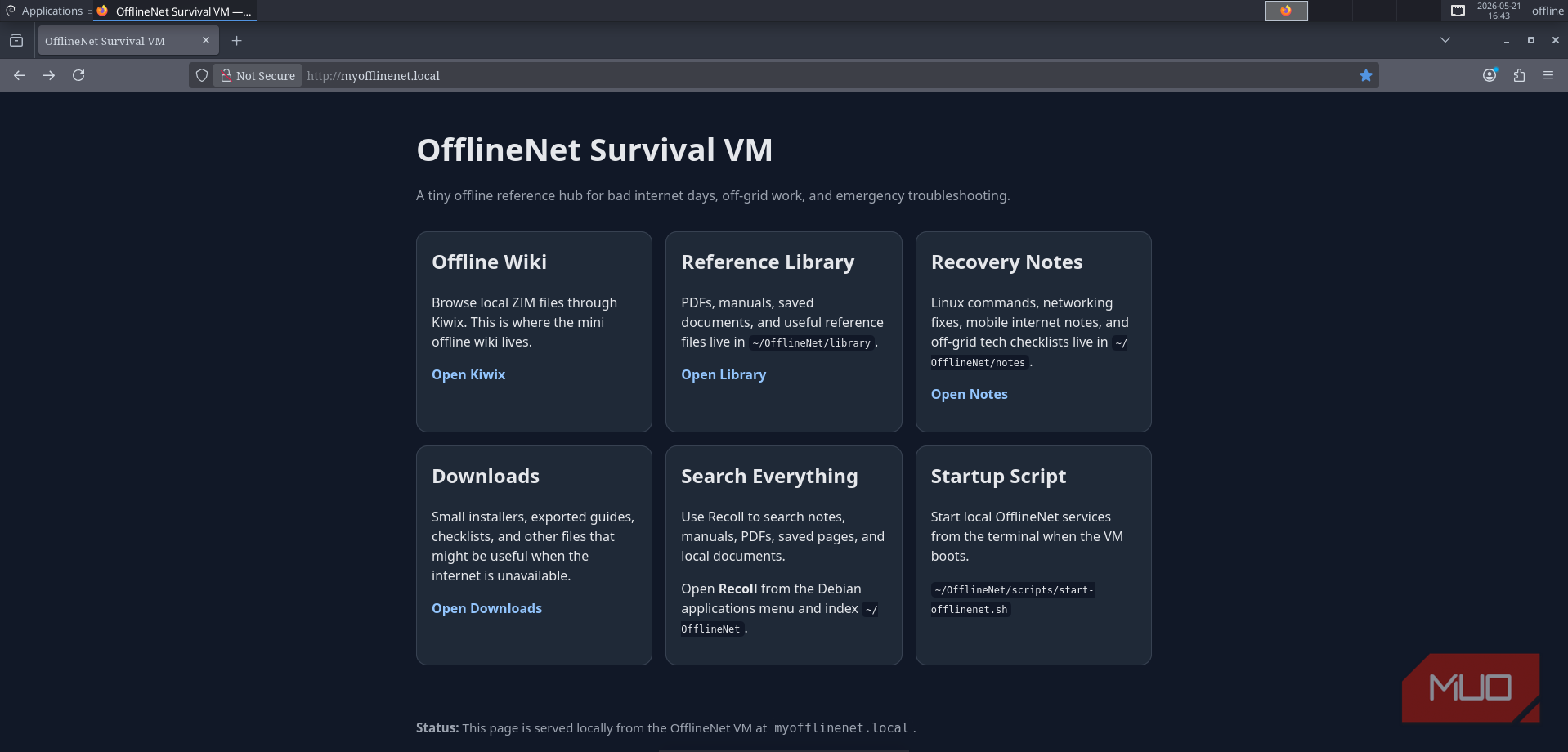Open the Firefox account icon
This screenshot has height=752, width=1568.
click(1490, 75)
